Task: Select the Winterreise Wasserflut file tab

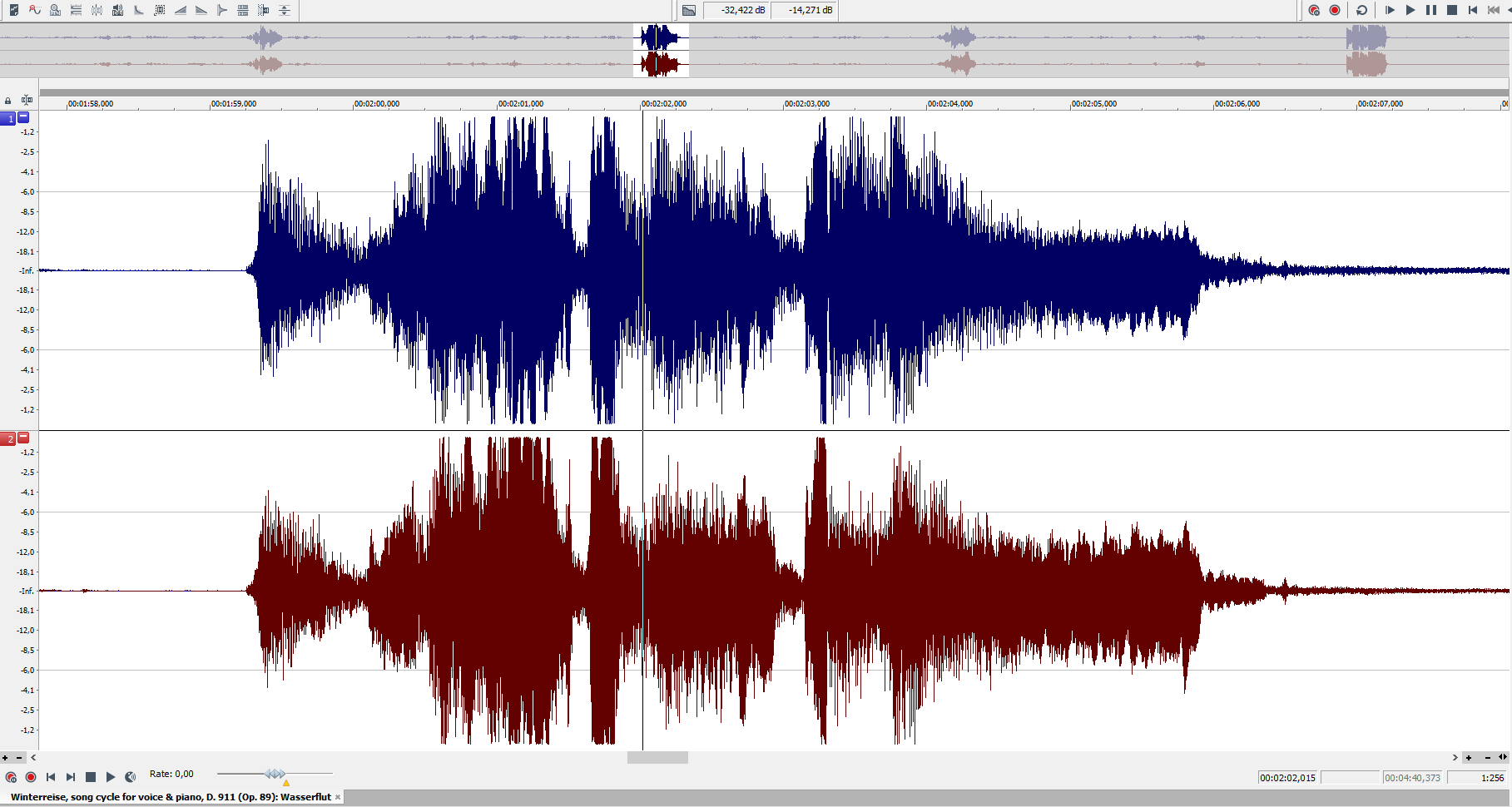Action: (x=171, y=797)
